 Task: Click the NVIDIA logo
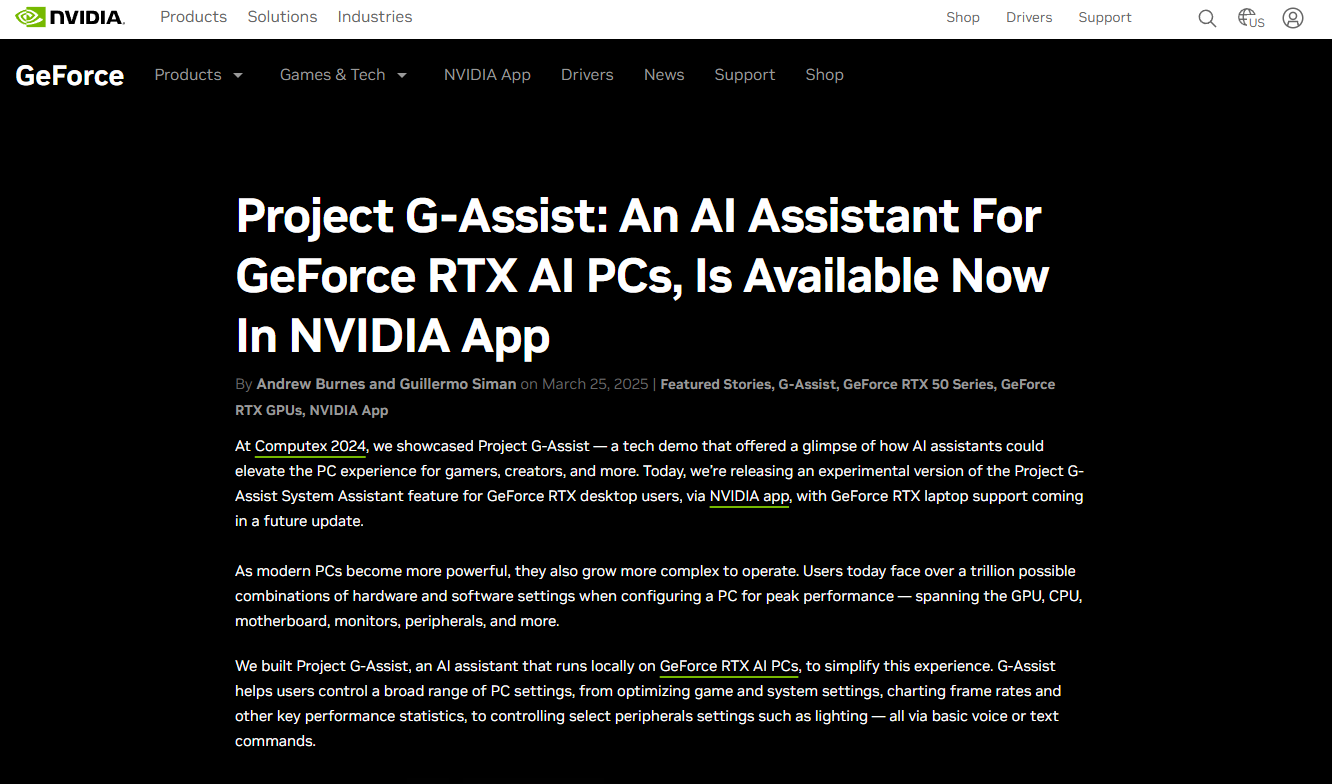point(70,17)
